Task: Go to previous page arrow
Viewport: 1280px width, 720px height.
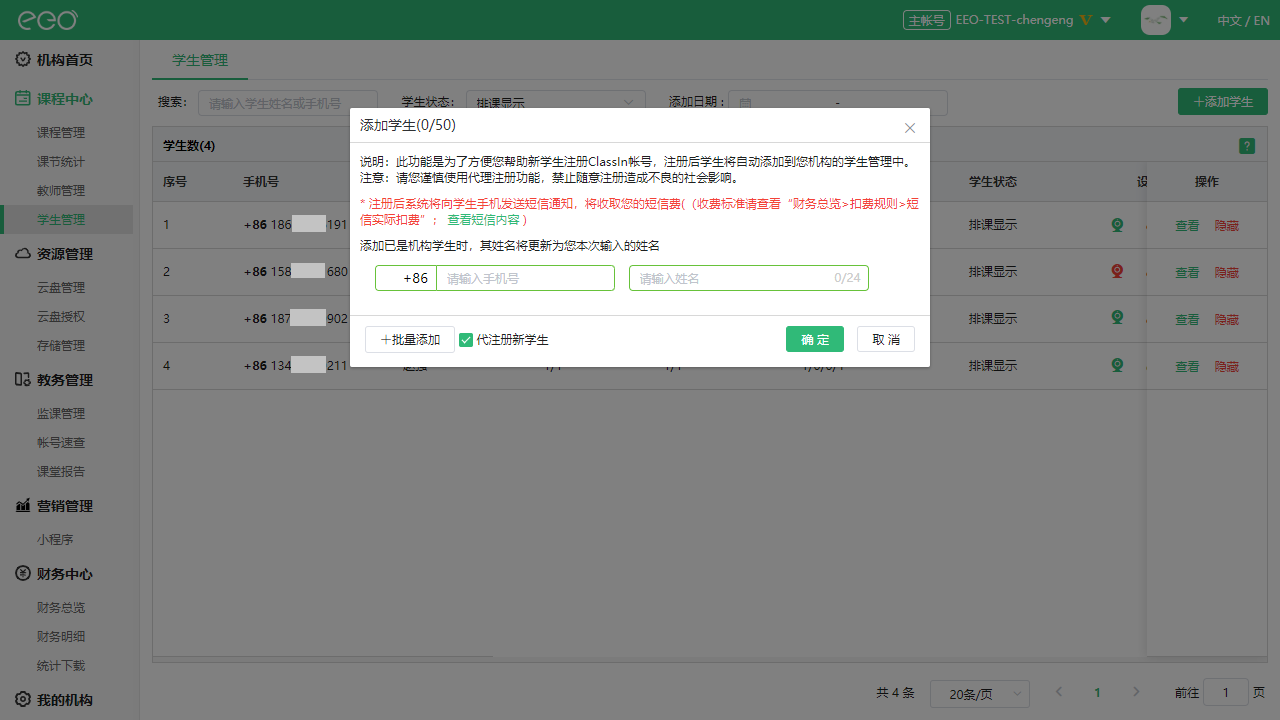Action: click(x=1059, y=692)
